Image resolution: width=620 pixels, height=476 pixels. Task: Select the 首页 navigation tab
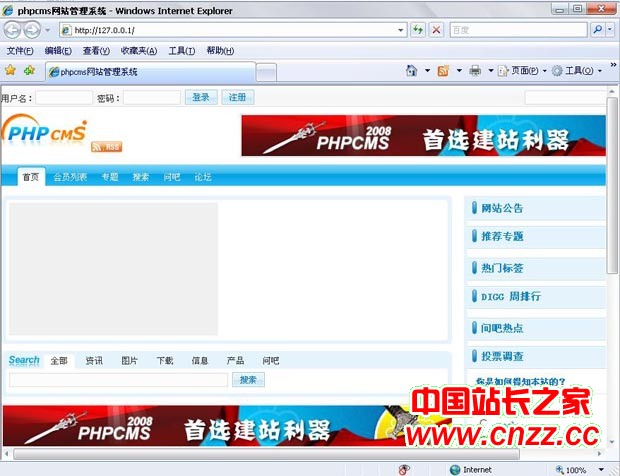(31, 177)
